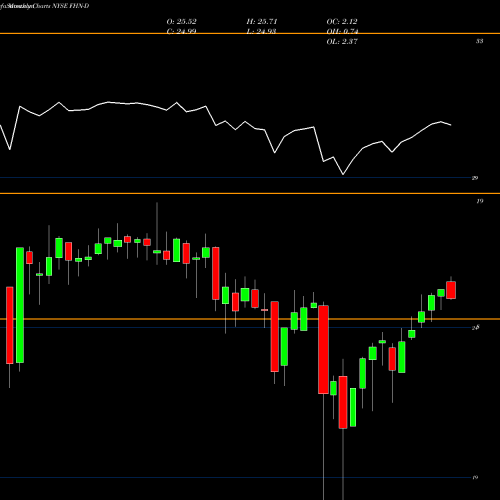
Task: Click the 29 axis label on the indicator panel
Action: coord(475,178)
